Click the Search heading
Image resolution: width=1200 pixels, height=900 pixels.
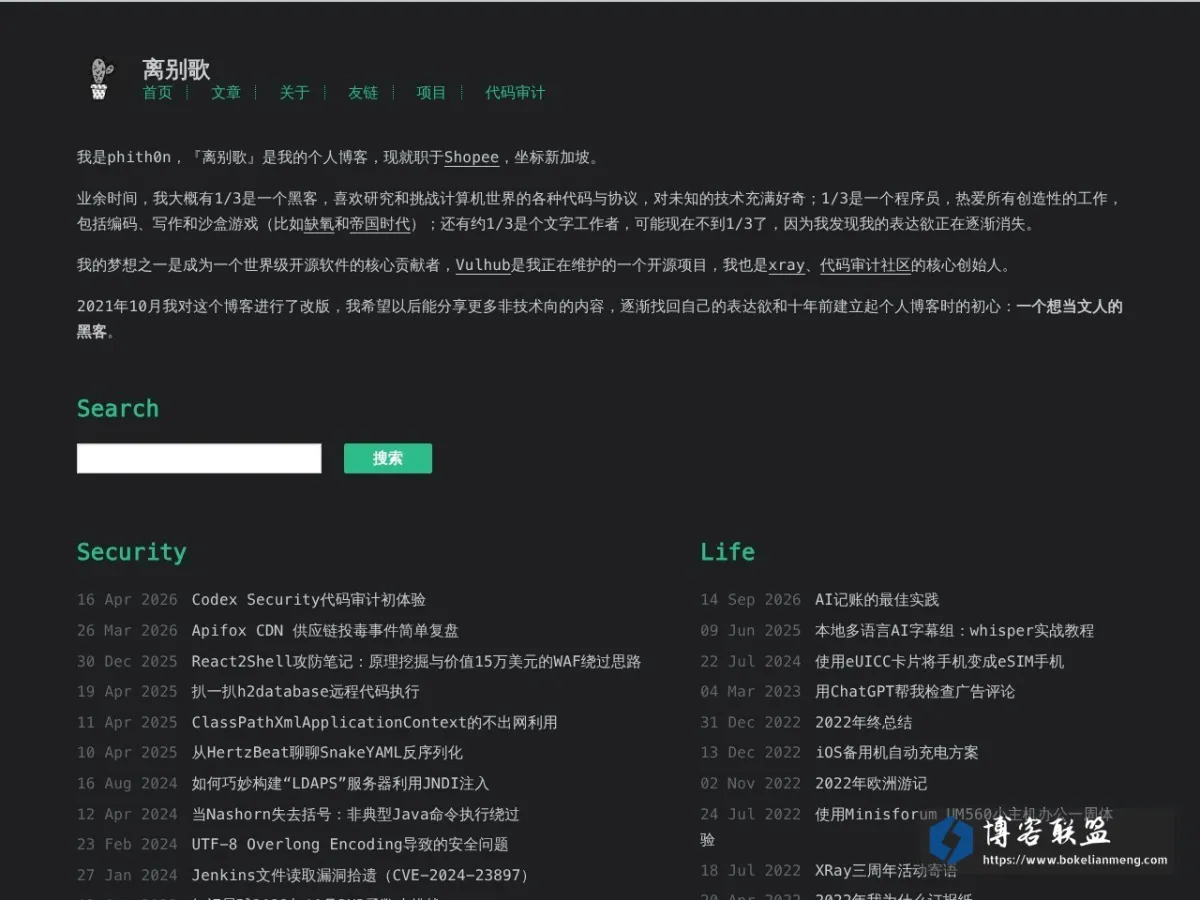click(118, 409)
